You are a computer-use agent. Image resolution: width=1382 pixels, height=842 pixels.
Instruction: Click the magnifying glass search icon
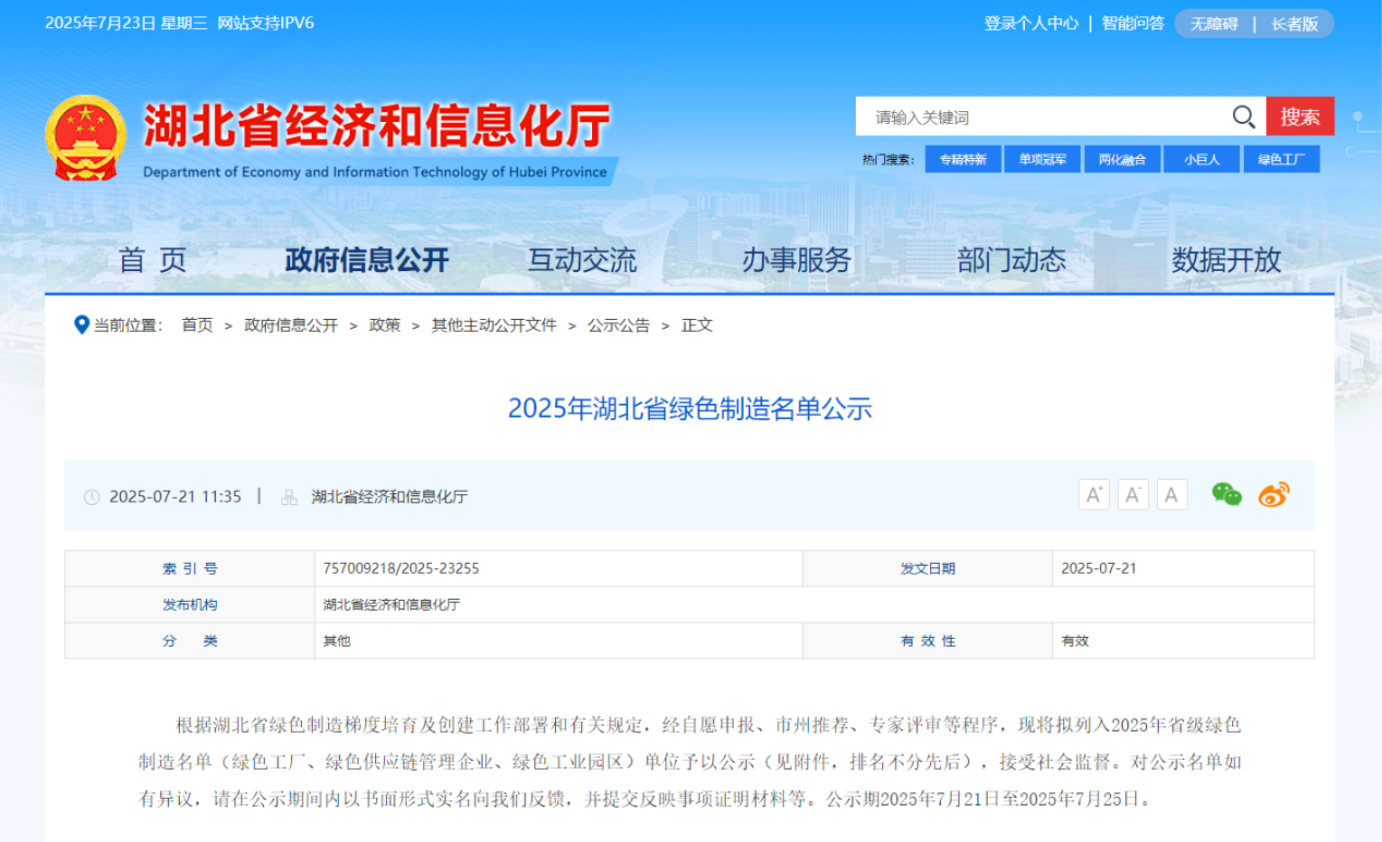click(1243, 117)
